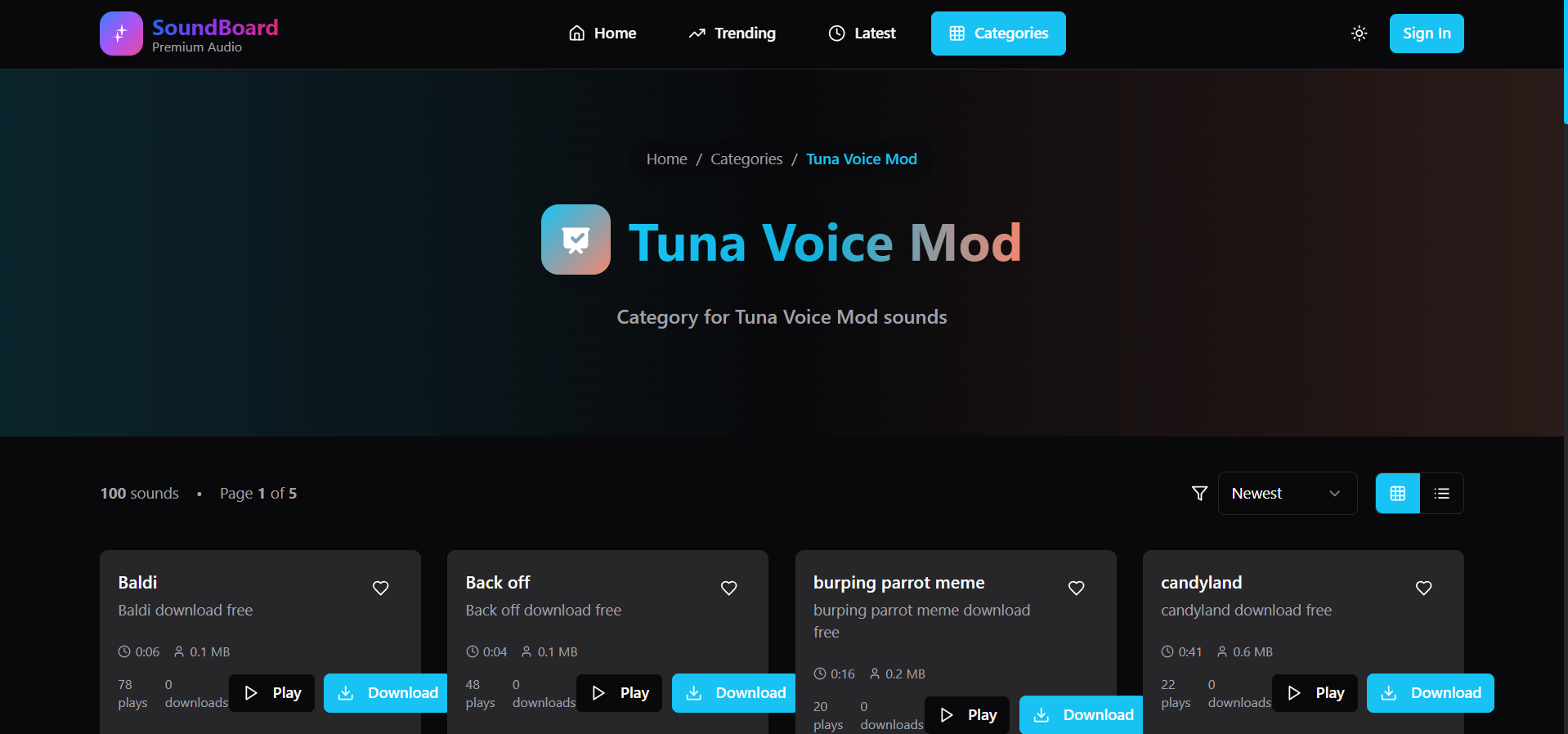Click the filter funnel icon

[1199, 494]
